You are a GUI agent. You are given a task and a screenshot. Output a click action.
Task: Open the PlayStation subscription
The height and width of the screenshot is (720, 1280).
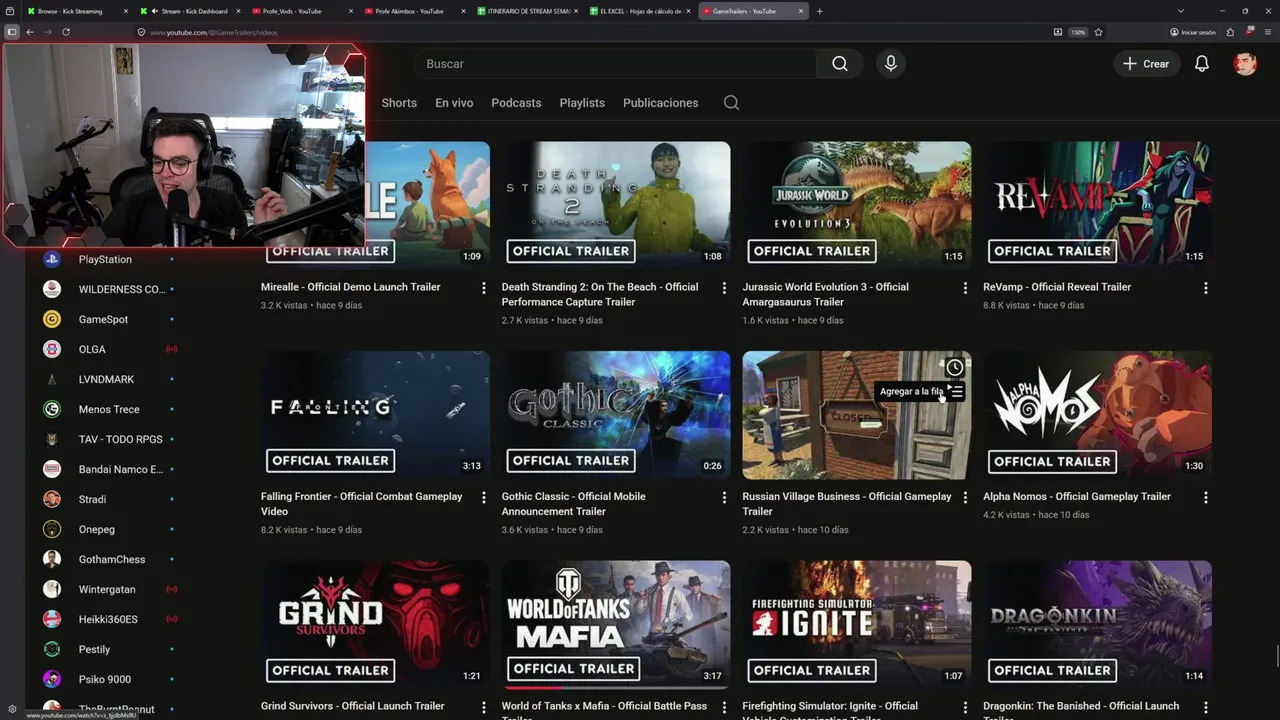105,259
